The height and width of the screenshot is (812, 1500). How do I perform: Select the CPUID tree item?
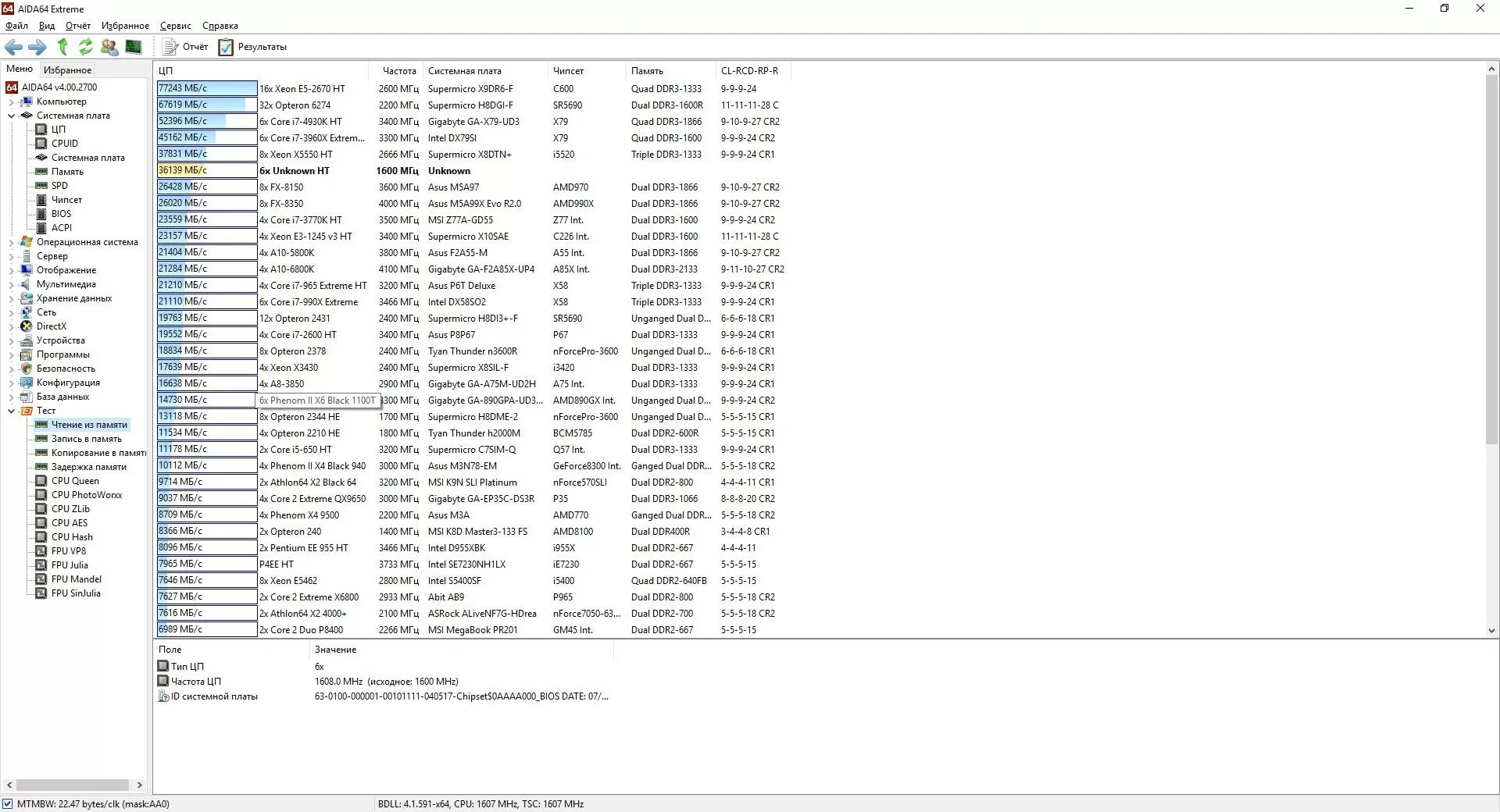click(x=64, y=144)
